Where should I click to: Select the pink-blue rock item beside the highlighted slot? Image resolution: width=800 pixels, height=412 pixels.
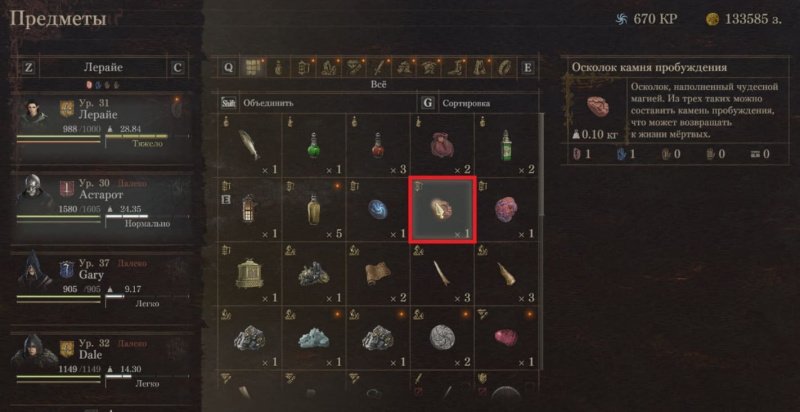pos(507,210)
